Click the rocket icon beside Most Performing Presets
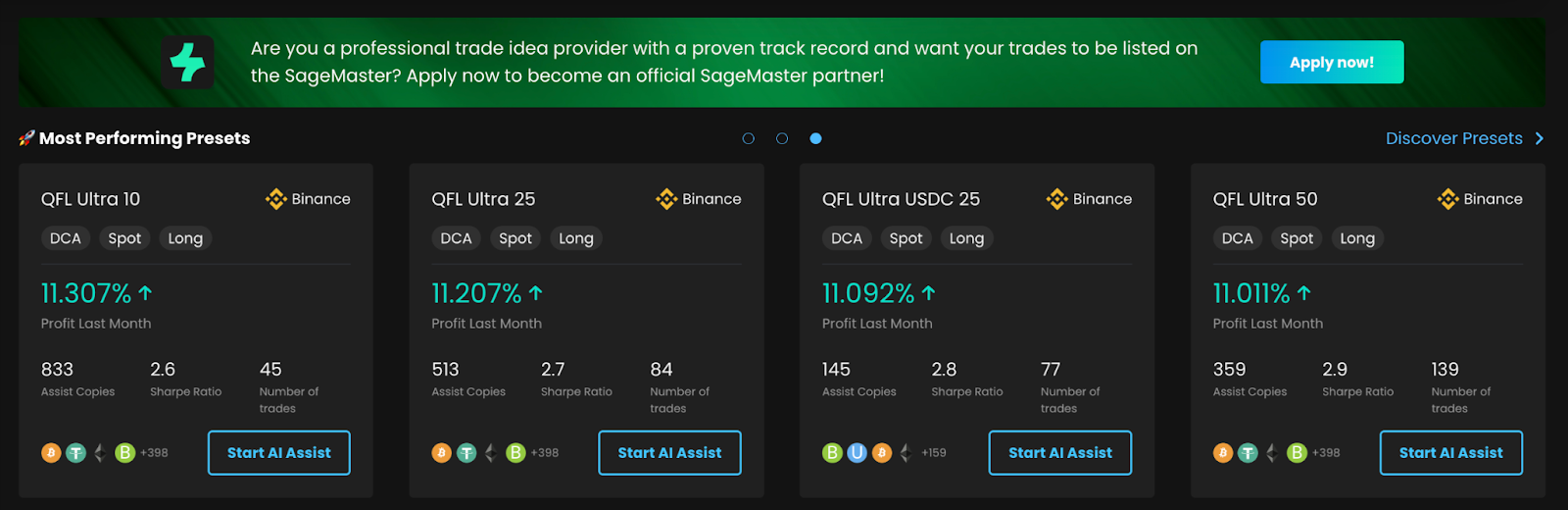 [x=26, y=138]
